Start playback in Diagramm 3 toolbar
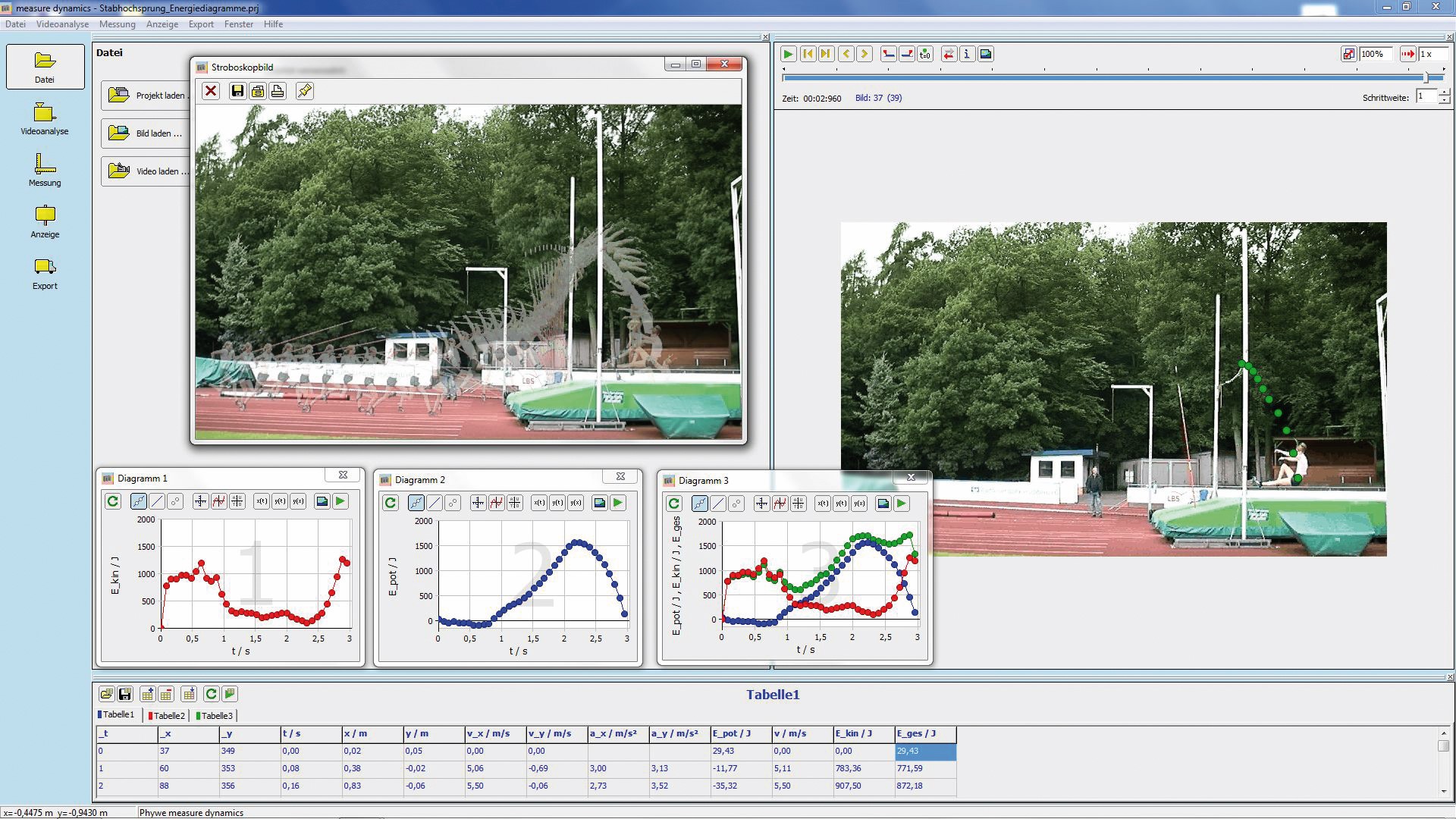The image size is (1456, 819). tap(902, 504)
